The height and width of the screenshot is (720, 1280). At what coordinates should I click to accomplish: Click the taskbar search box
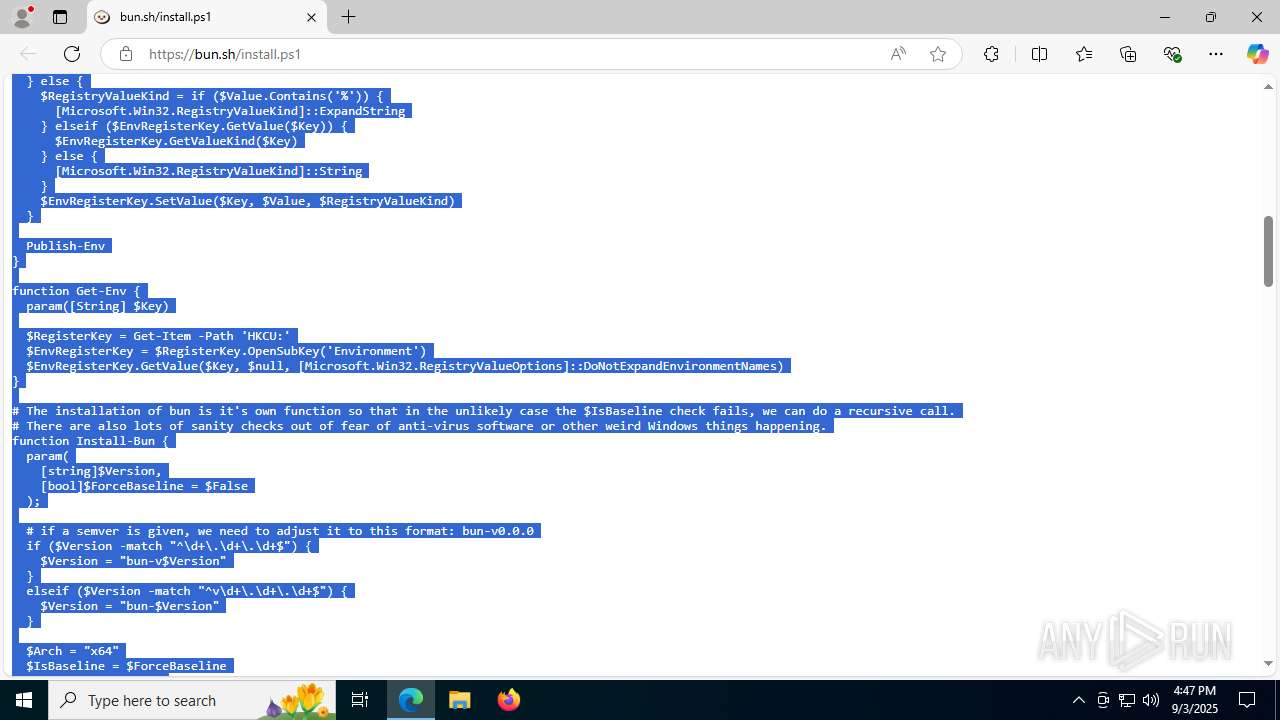[192, 700]
